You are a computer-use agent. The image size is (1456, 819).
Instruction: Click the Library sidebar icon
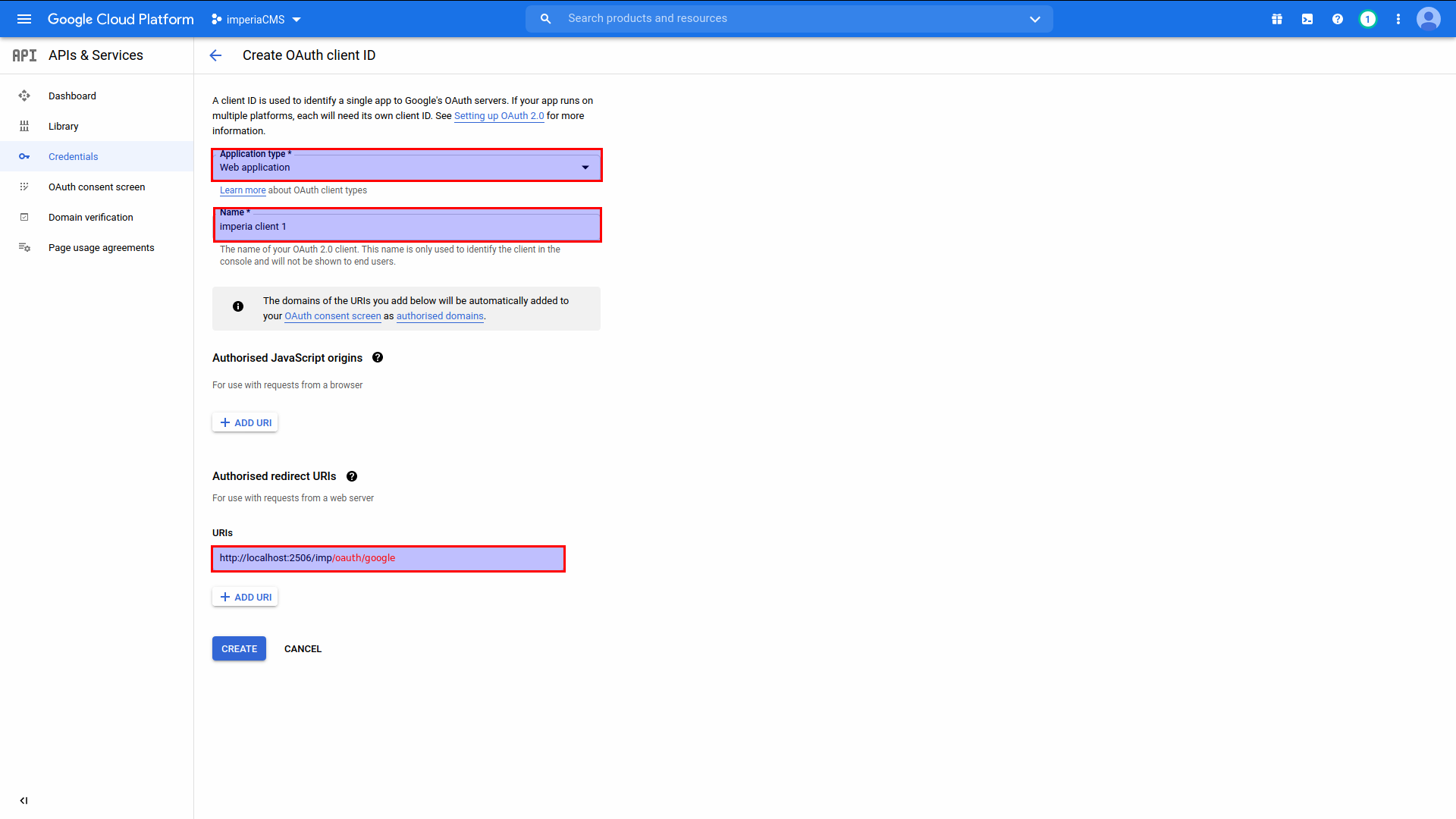(24, 126)
